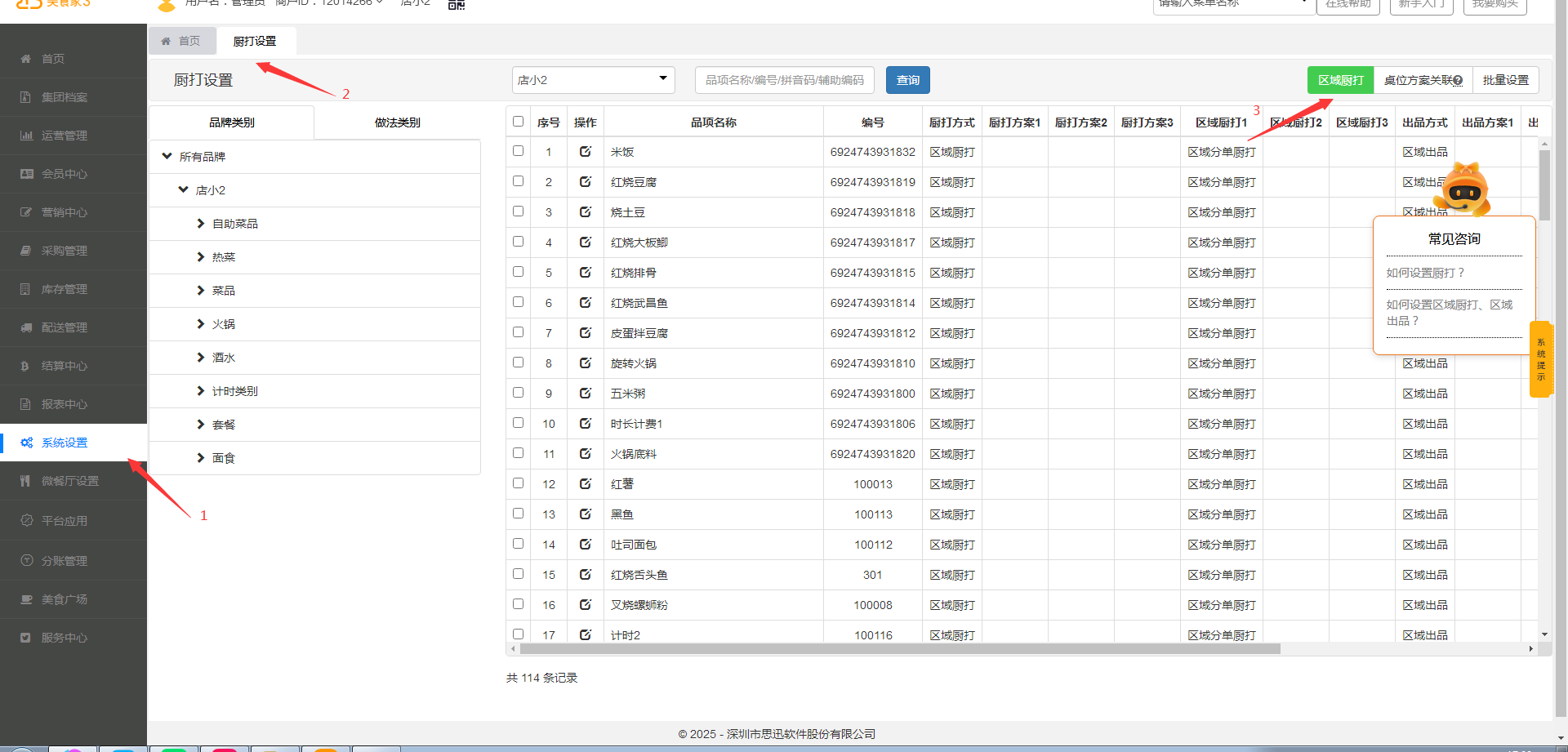Click the edit icon for 米饭 row
The image size is (1568, 752).
coord(585,151)
